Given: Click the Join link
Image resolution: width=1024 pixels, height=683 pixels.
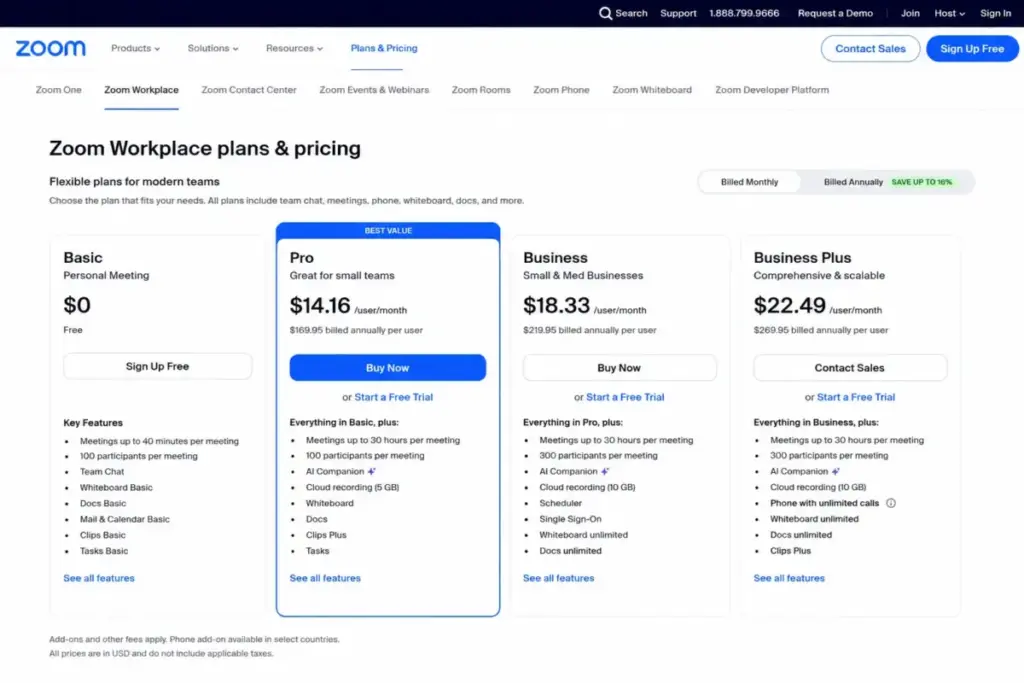Looking at the screenshot, I should (x=910, y=13).
